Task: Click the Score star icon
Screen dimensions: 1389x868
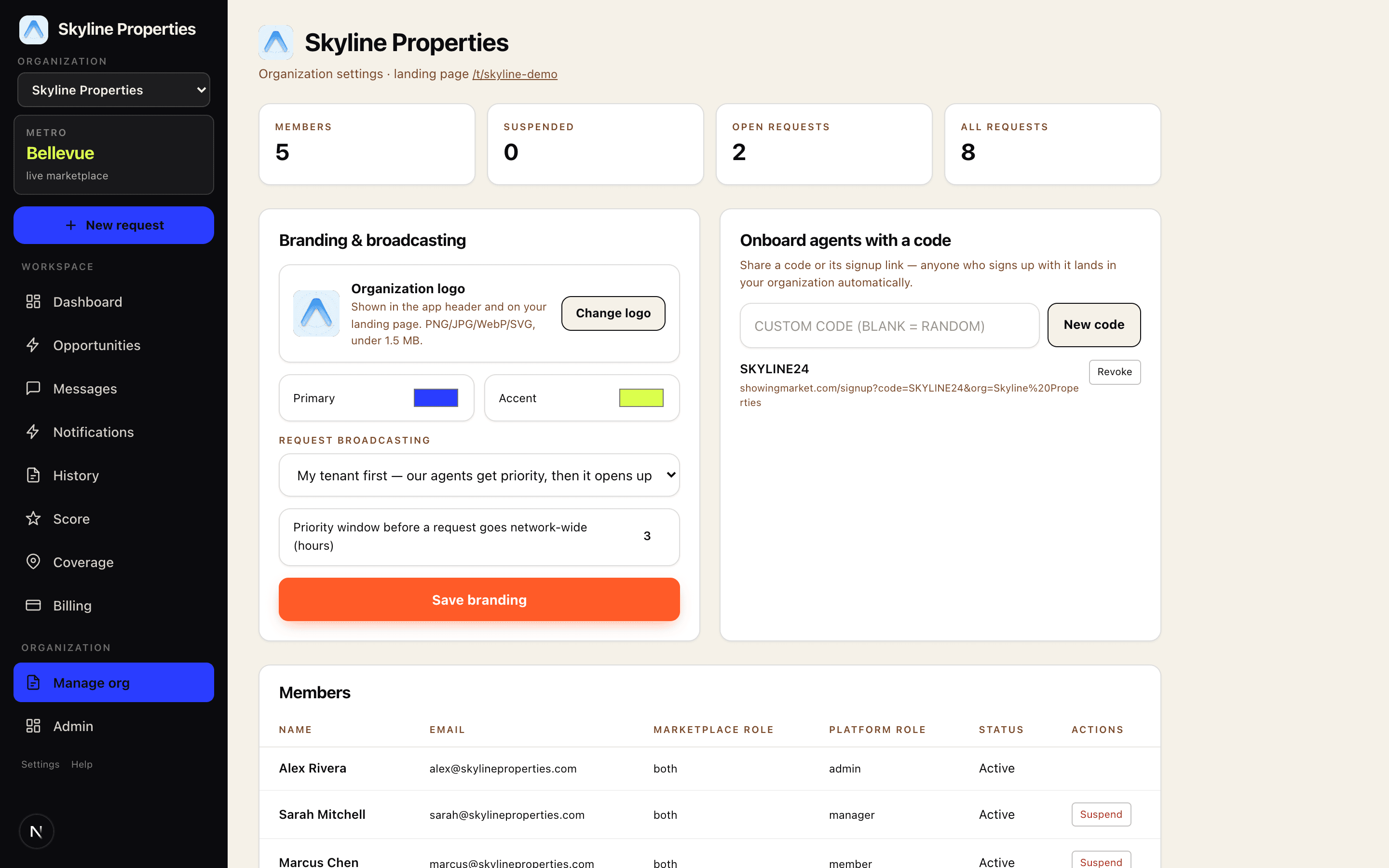Action: pos(33,518)
